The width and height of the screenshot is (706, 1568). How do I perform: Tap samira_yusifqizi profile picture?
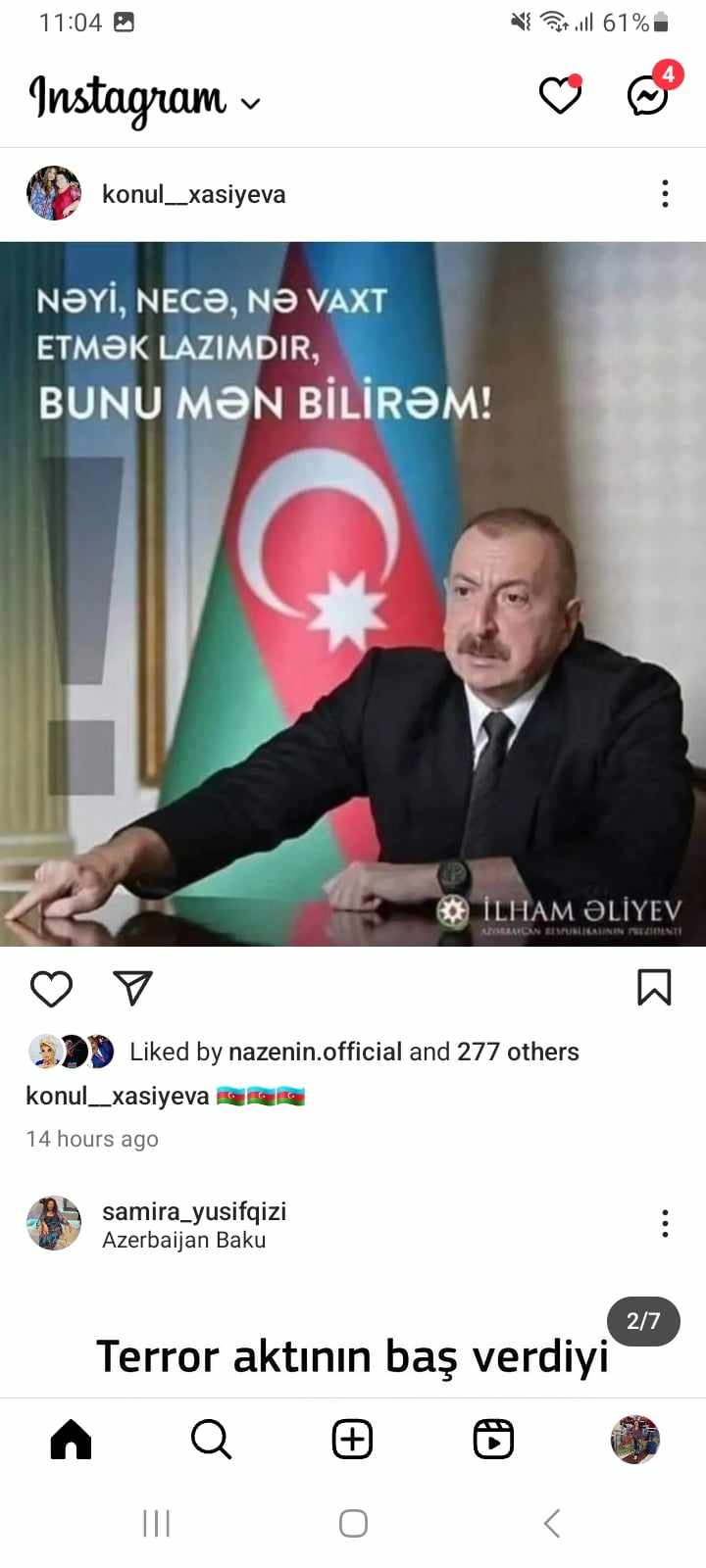54,1223
